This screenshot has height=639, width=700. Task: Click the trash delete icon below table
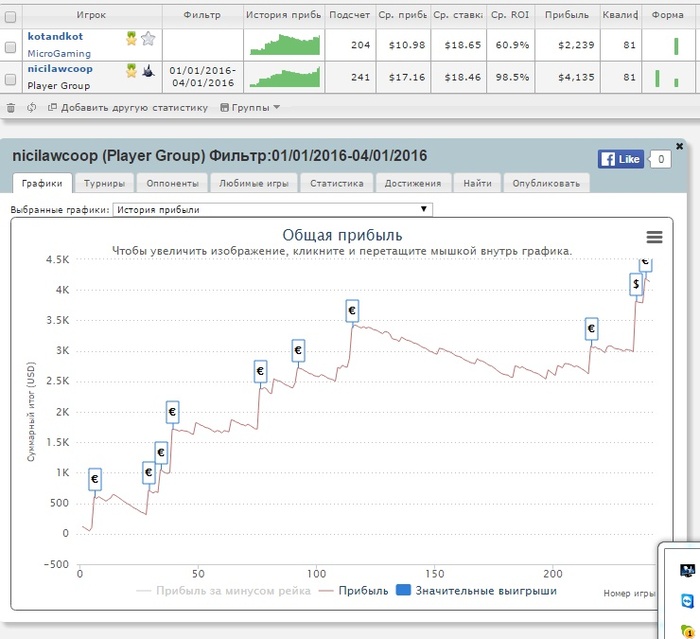[x=11, y=108]
